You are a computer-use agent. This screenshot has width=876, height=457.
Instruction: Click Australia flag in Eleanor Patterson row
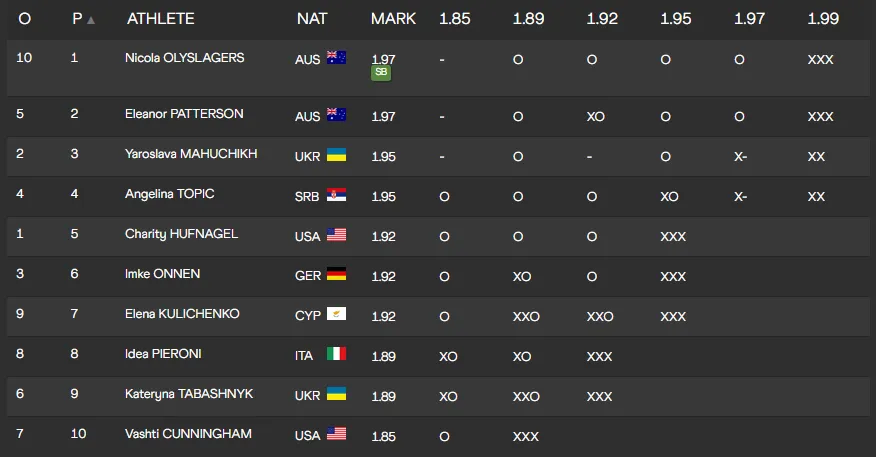point(336,116)
